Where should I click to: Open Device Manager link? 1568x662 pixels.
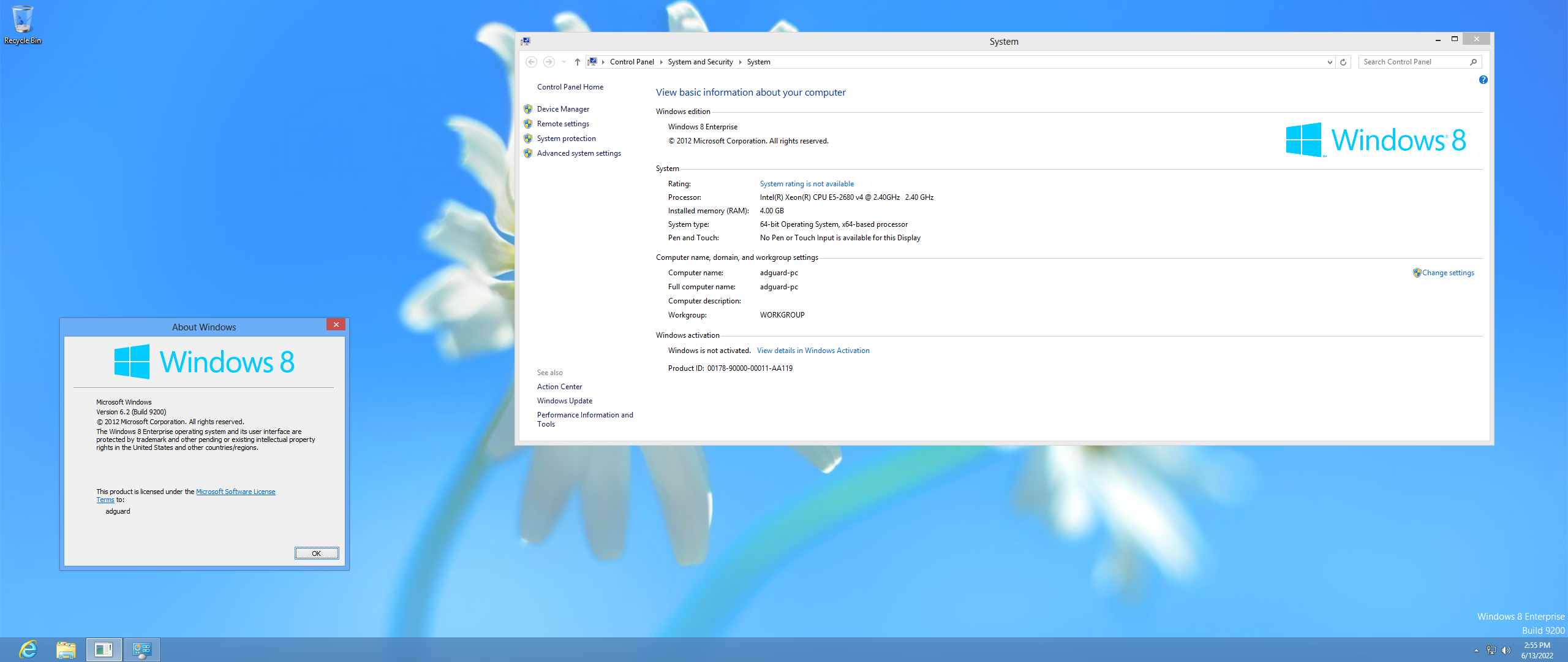pos(563,109)
